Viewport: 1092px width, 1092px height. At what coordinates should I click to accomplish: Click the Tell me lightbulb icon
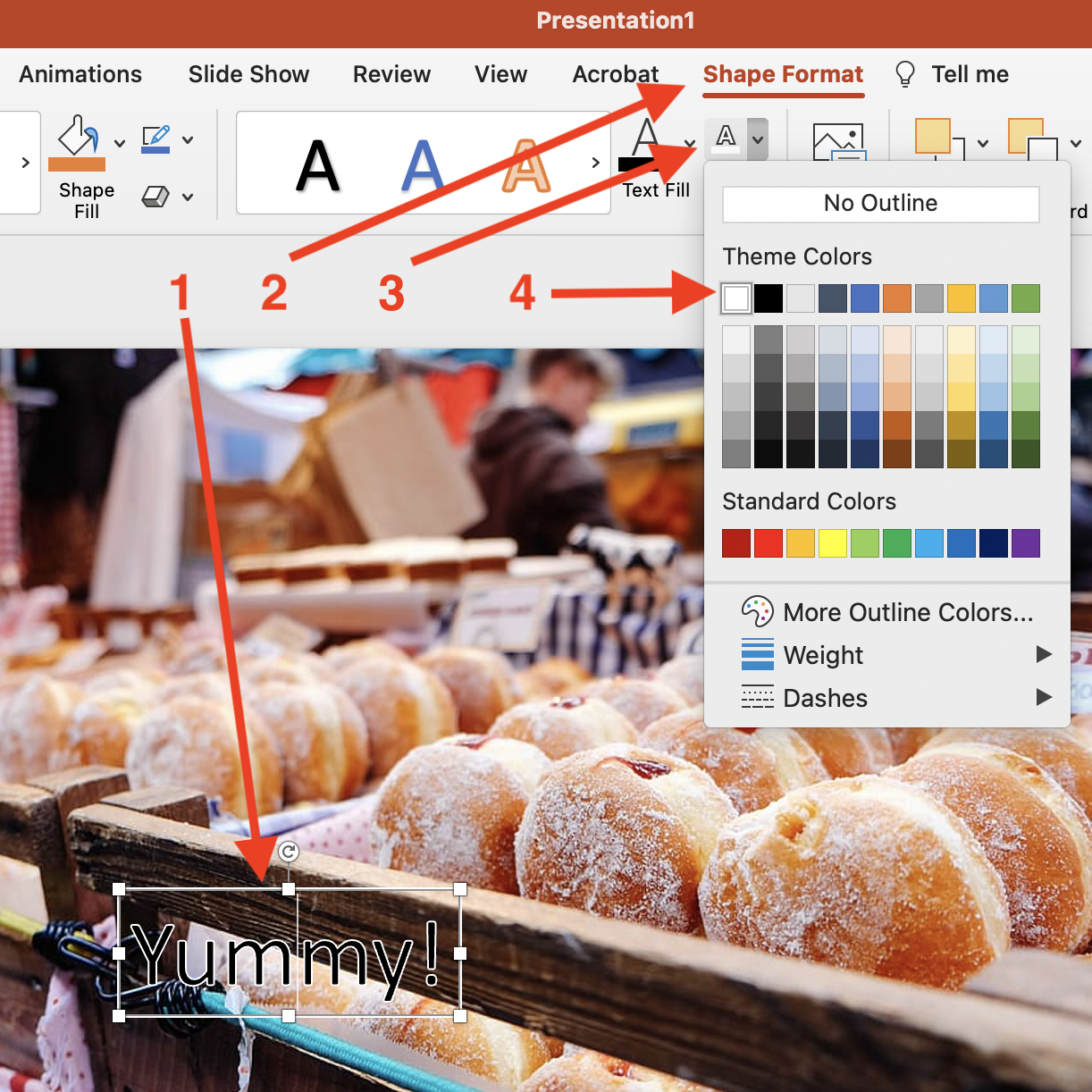click(x=905, y=74)
